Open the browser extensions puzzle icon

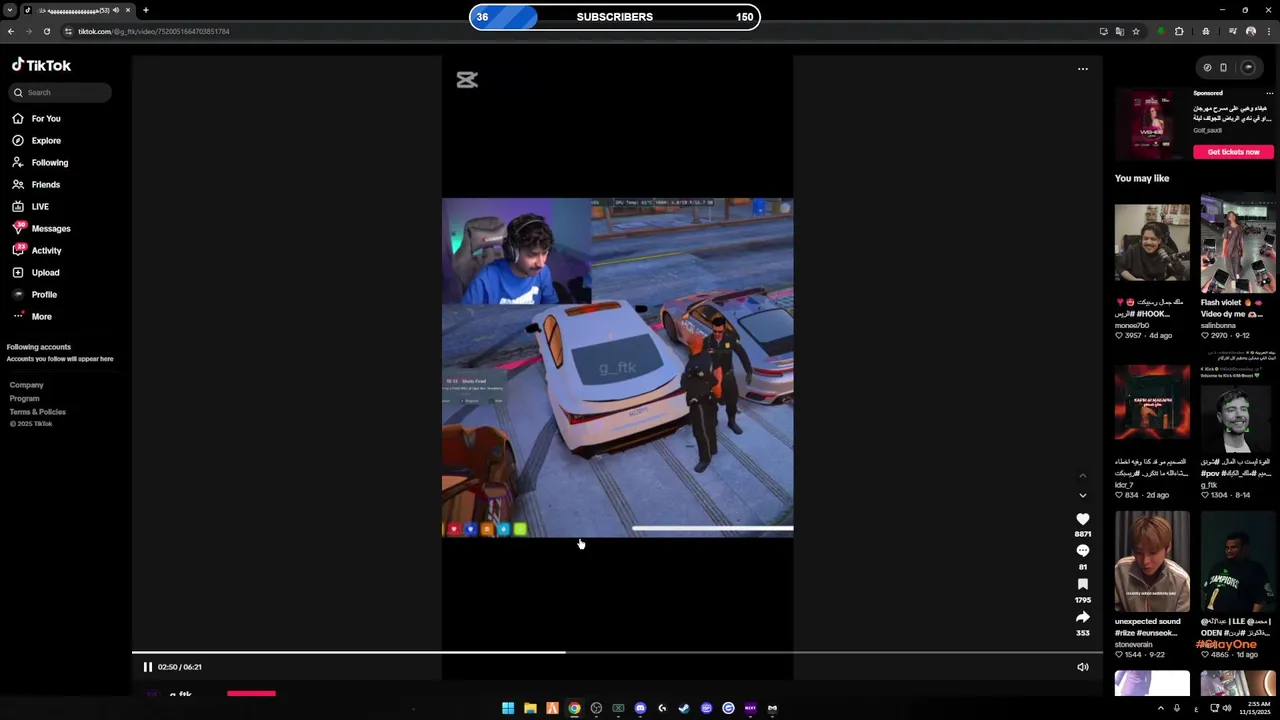(x=1179, y=31)
